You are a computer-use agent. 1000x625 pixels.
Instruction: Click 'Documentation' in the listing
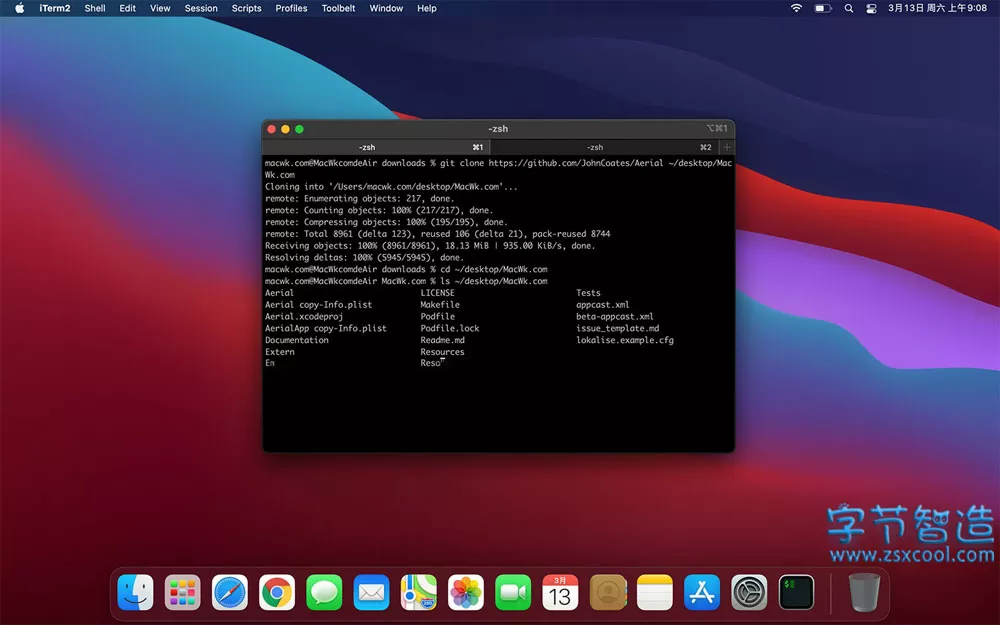(297, 340)
